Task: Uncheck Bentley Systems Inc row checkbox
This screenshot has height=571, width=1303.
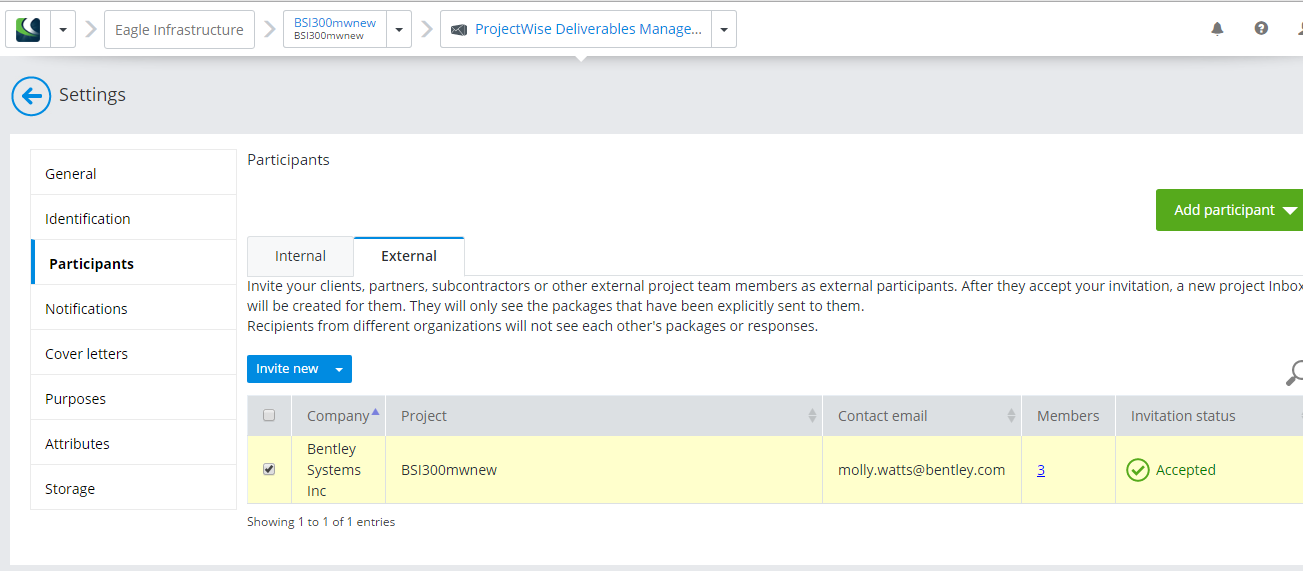Action: pos(269,469)
